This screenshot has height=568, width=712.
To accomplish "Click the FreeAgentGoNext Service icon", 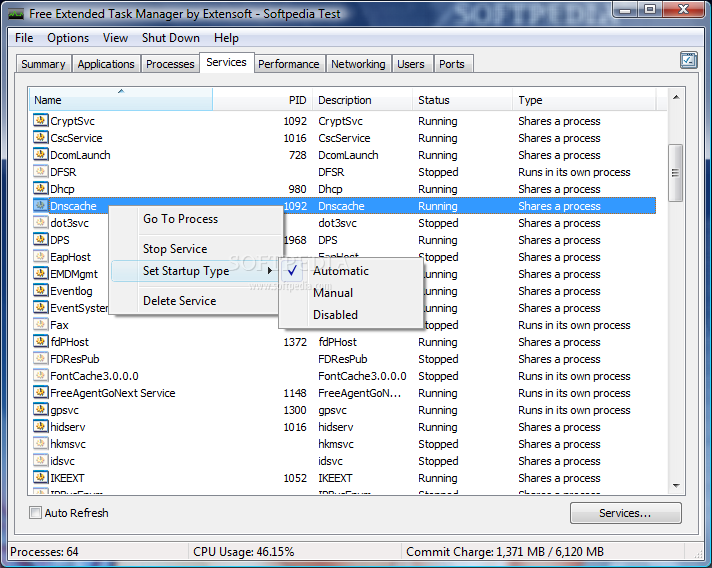I will tap(40, 393).
